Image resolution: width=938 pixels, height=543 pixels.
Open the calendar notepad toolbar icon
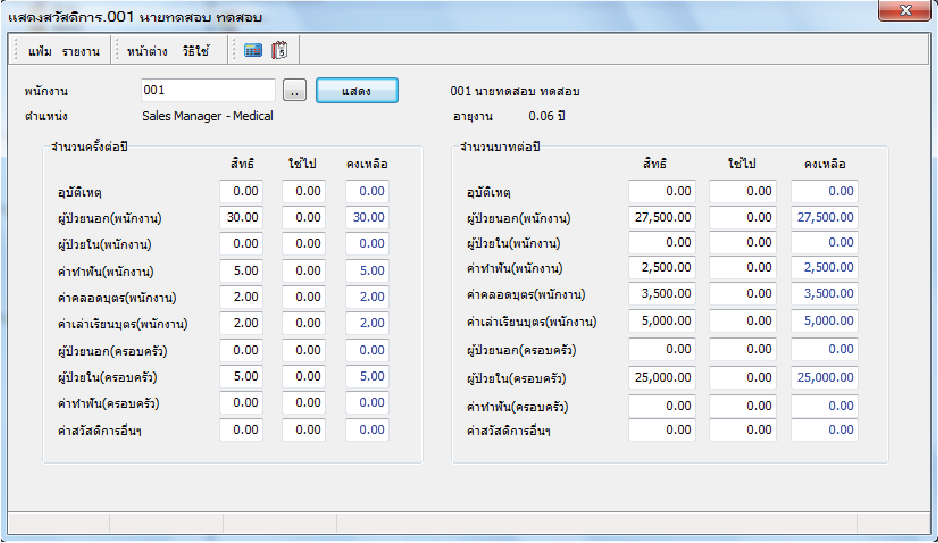tap(279, 50)
